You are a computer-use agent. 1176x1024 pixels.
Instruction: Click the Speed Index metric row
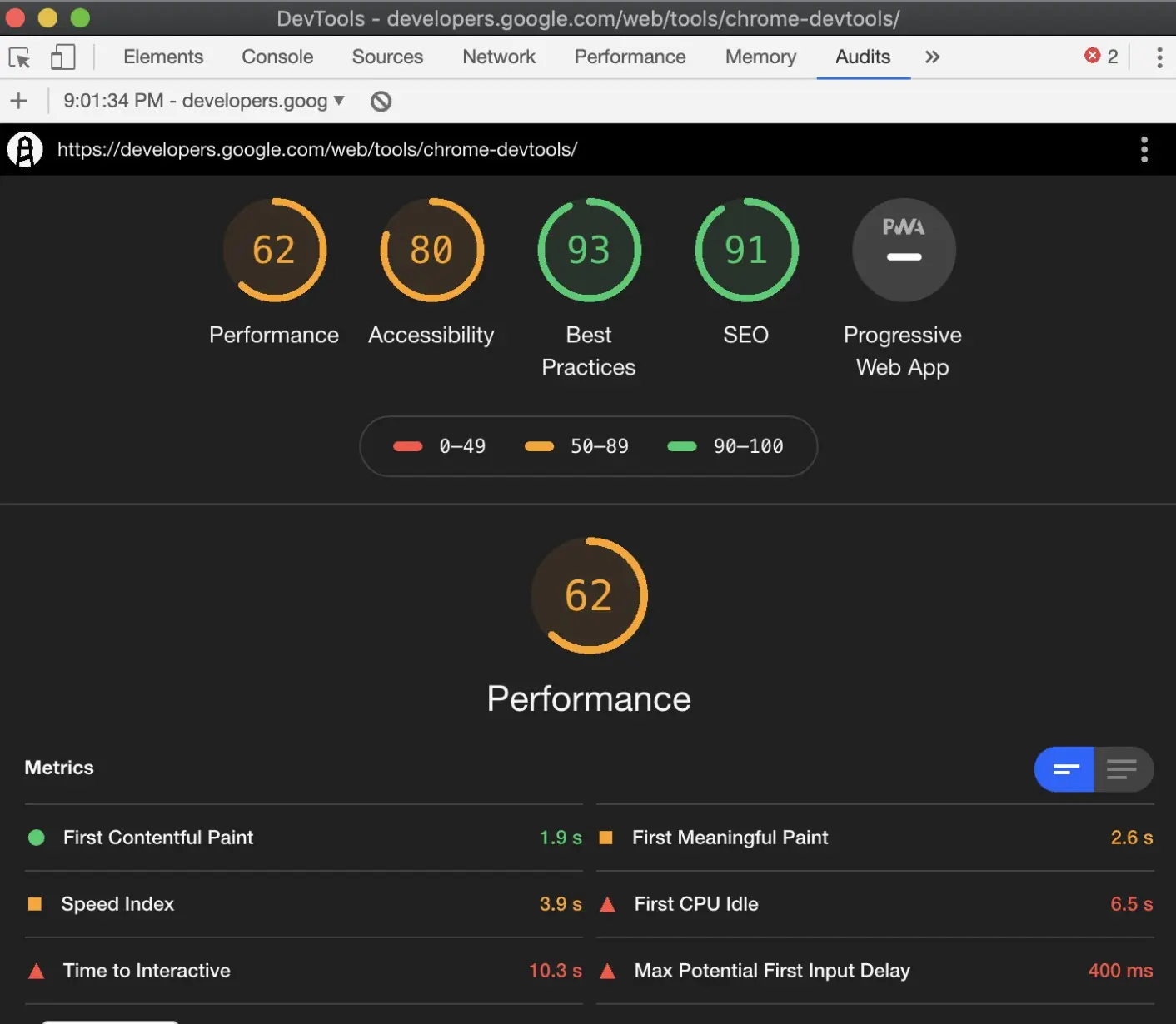click(304, 904)
